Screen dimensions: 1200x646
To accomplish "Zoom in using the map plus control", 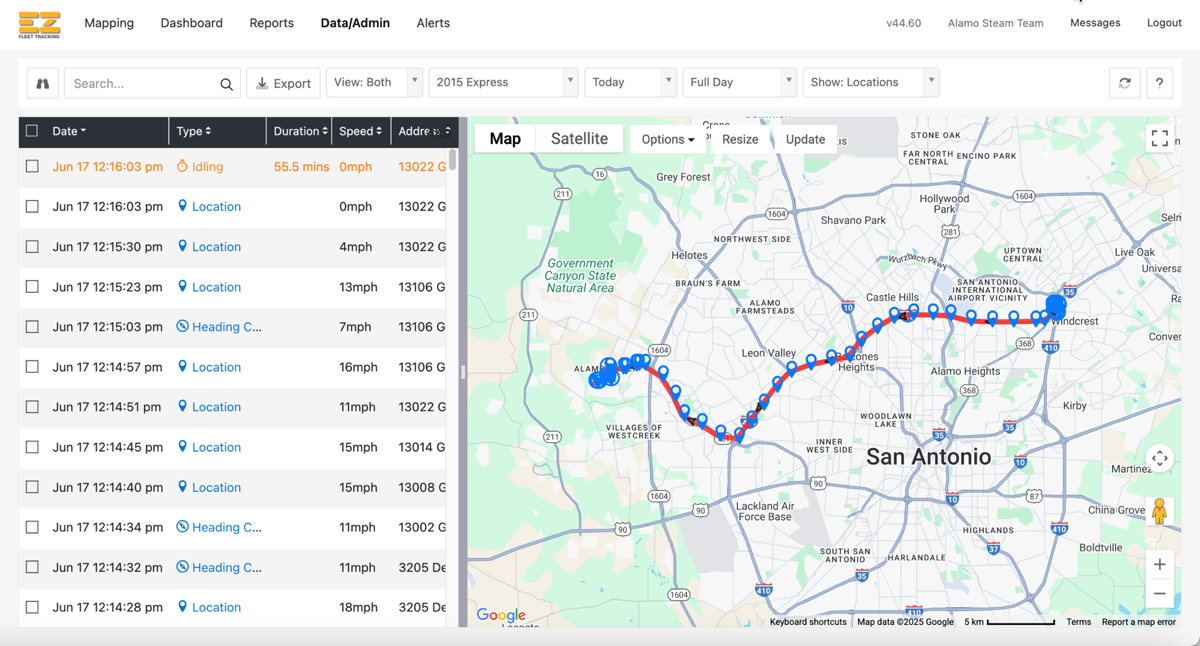I will pyautogui.click(x=1159, y=564).
